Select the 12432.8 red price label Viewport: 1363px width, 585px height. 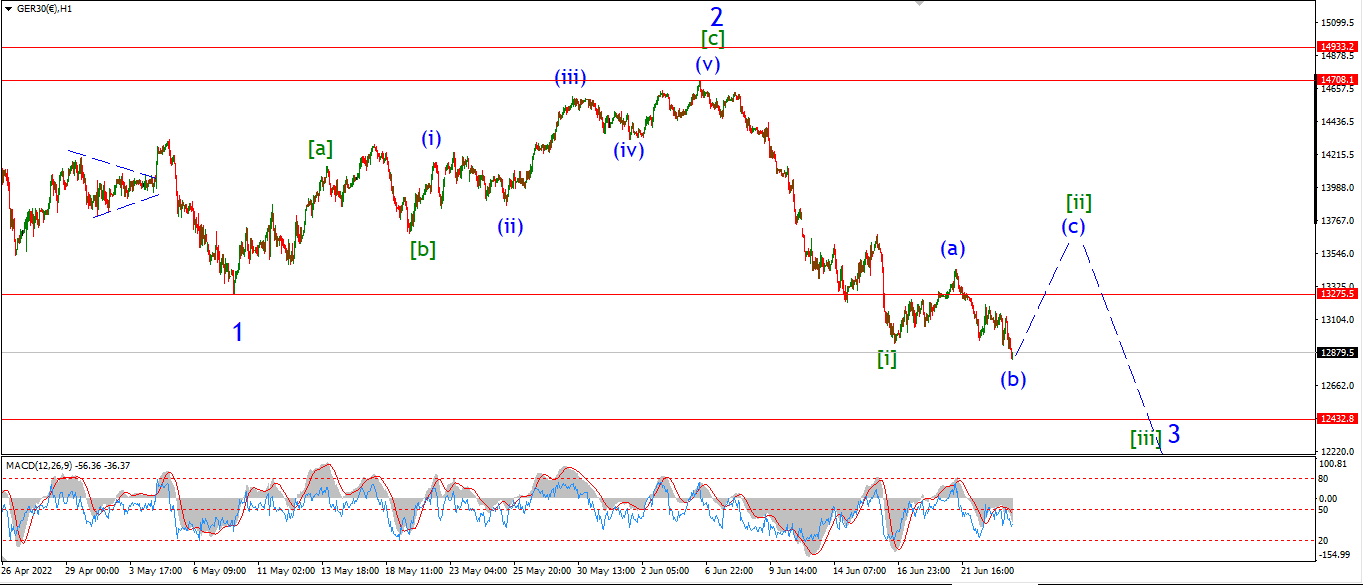point(1337,419)
